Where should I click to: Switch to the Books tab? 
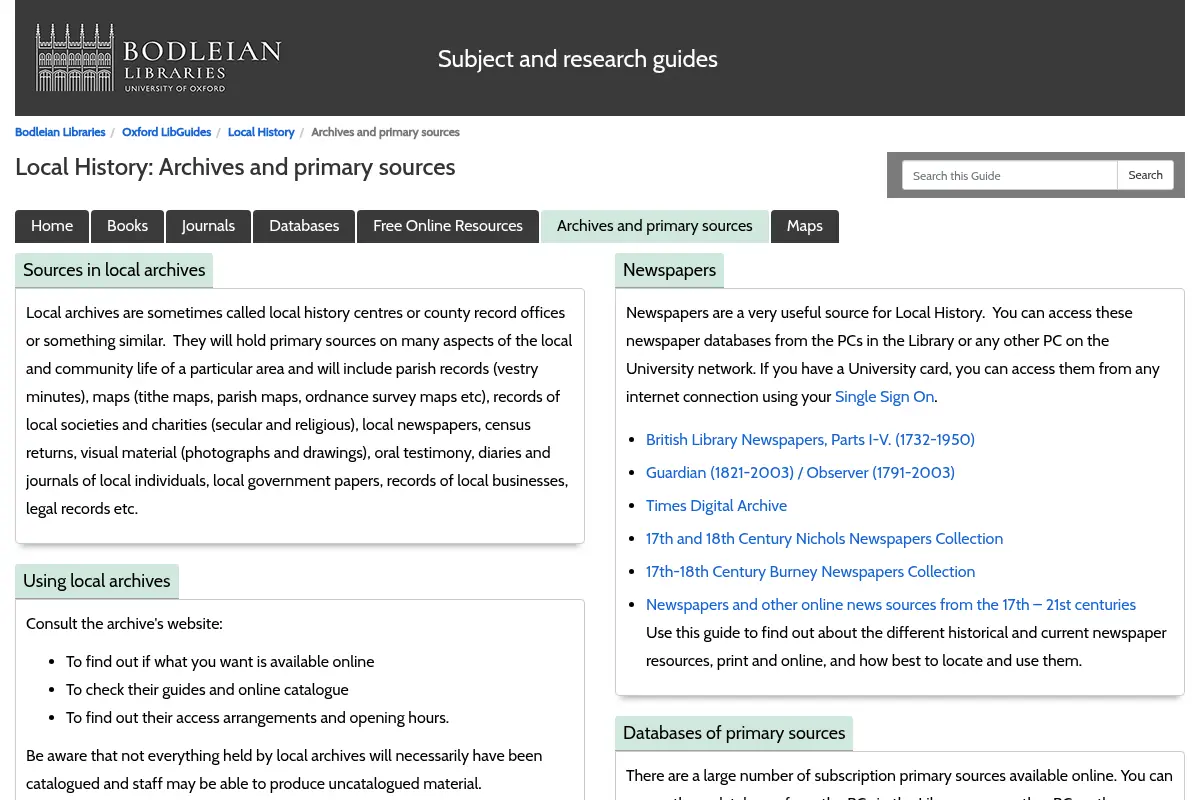tap(127, 226)
